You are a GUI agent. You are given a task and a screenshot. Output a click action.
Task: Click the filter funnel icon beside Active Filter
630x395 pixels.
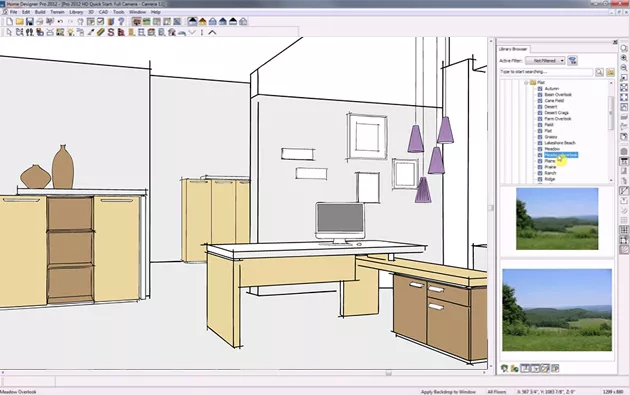tap(573, 61)
